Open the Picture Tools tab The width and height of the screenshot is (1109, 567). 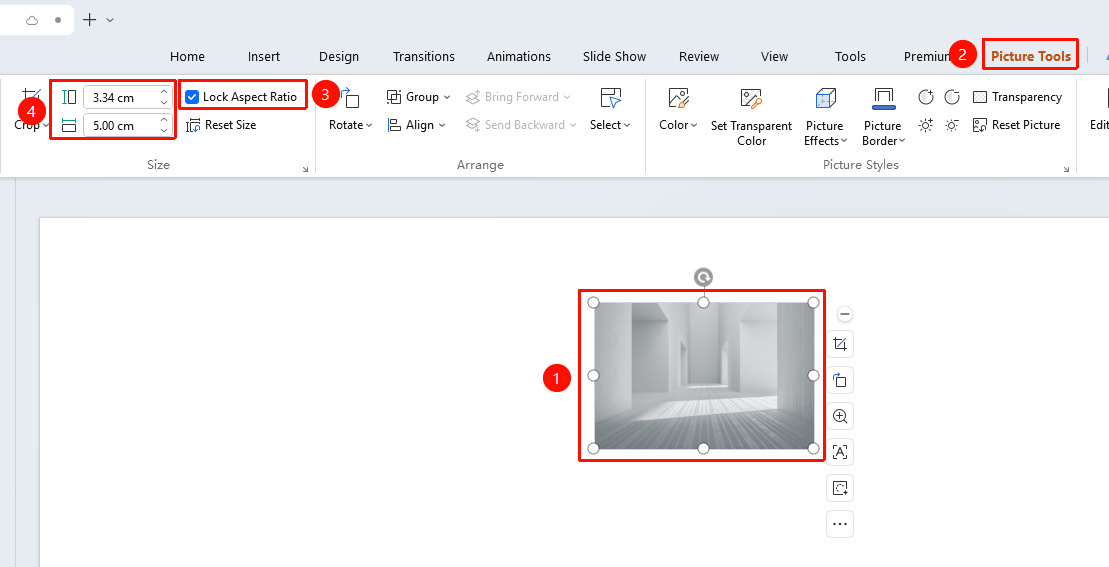click(x=1030, y=57)
